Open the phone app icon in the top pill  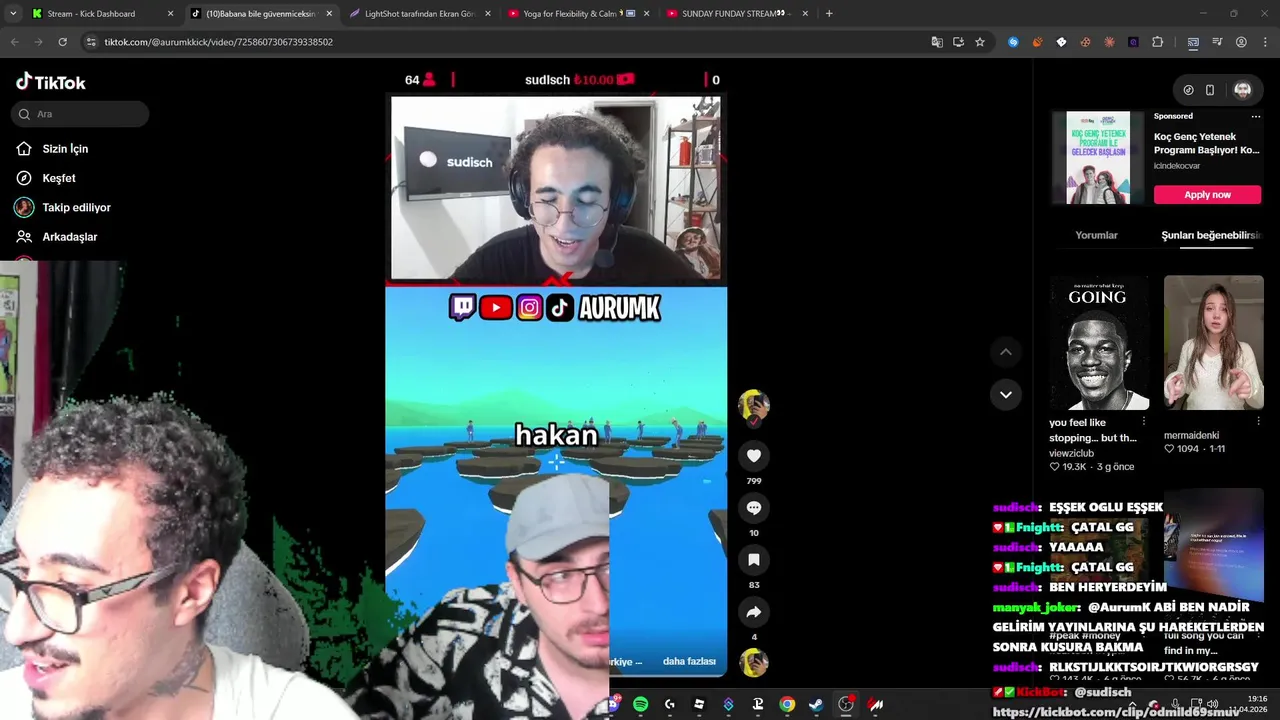pos(1210,90)
